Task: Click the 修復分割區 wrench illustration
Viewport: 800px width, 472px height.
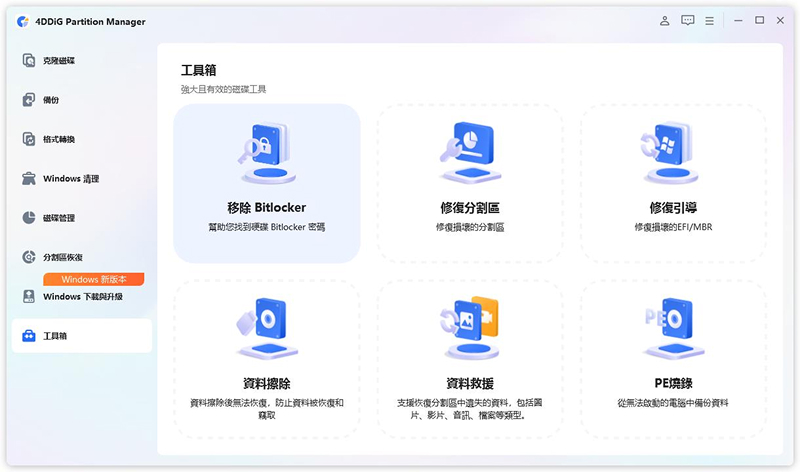Action: click(470, 153)
